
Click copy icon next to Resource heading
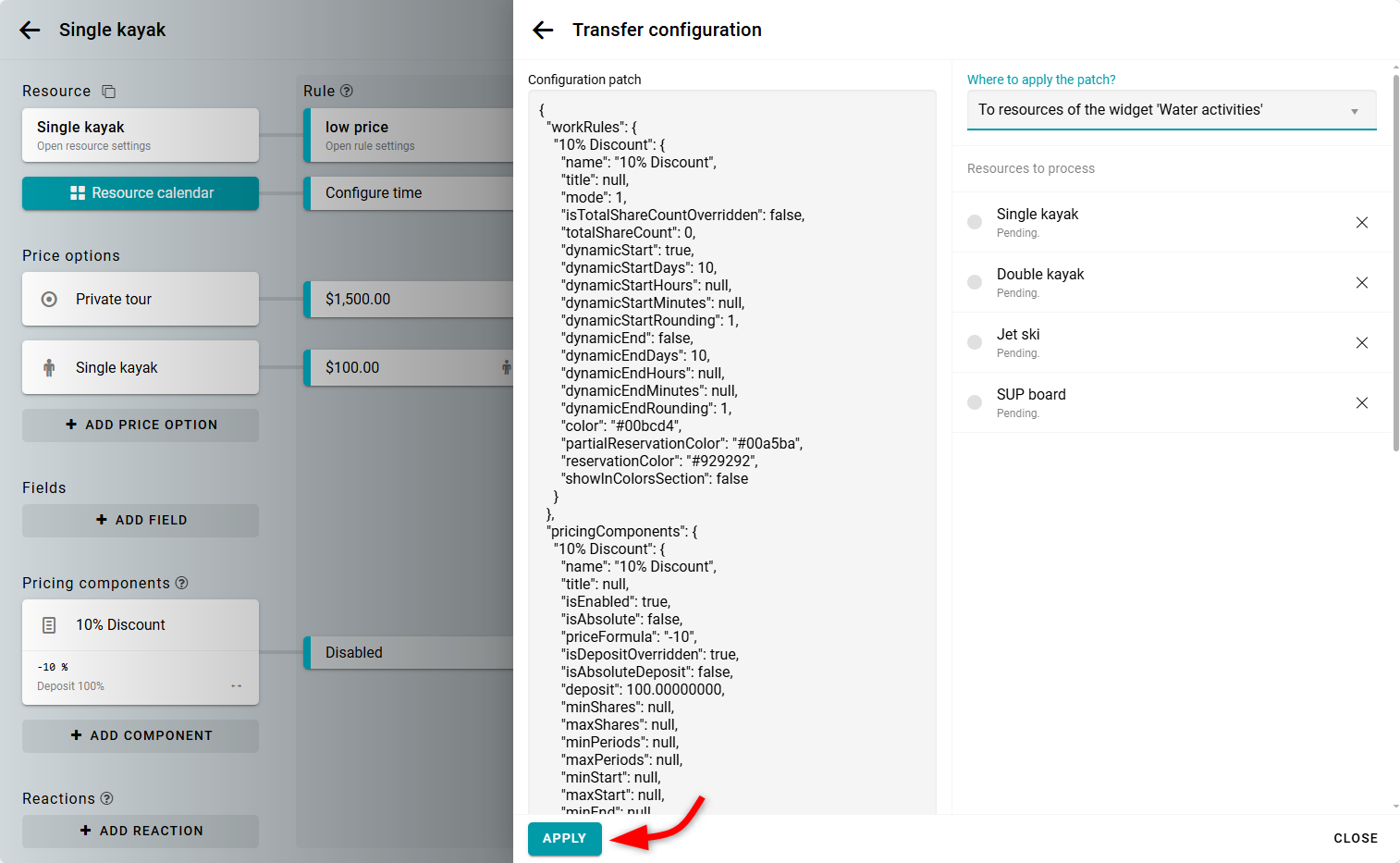click(109, 92)
